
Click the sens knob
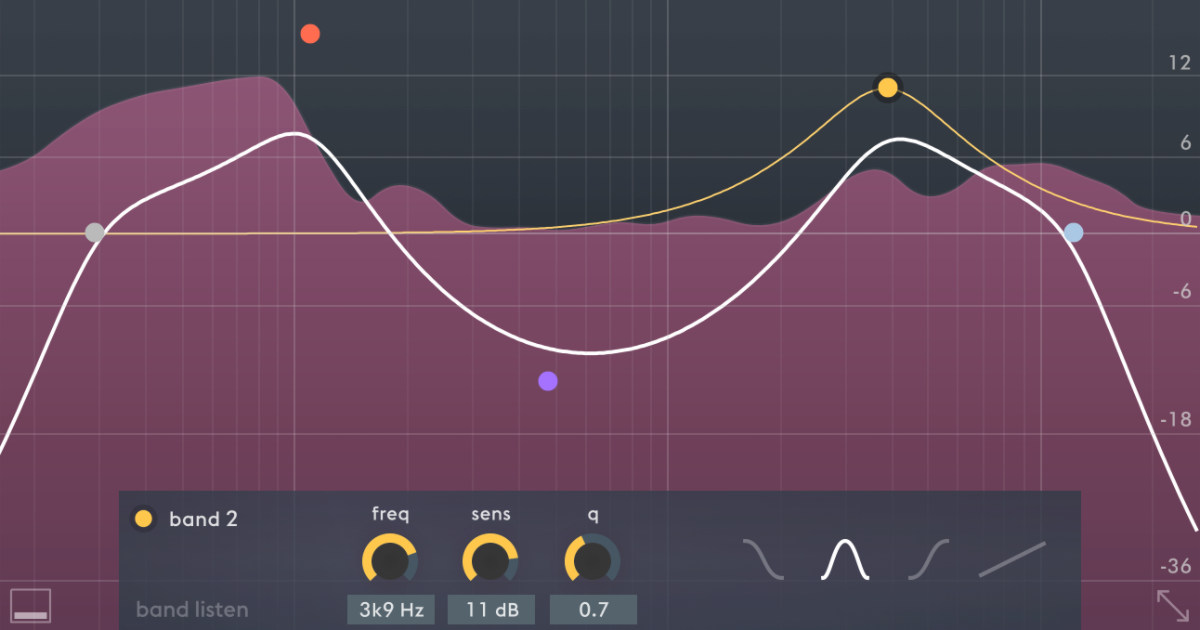[490, 560]
